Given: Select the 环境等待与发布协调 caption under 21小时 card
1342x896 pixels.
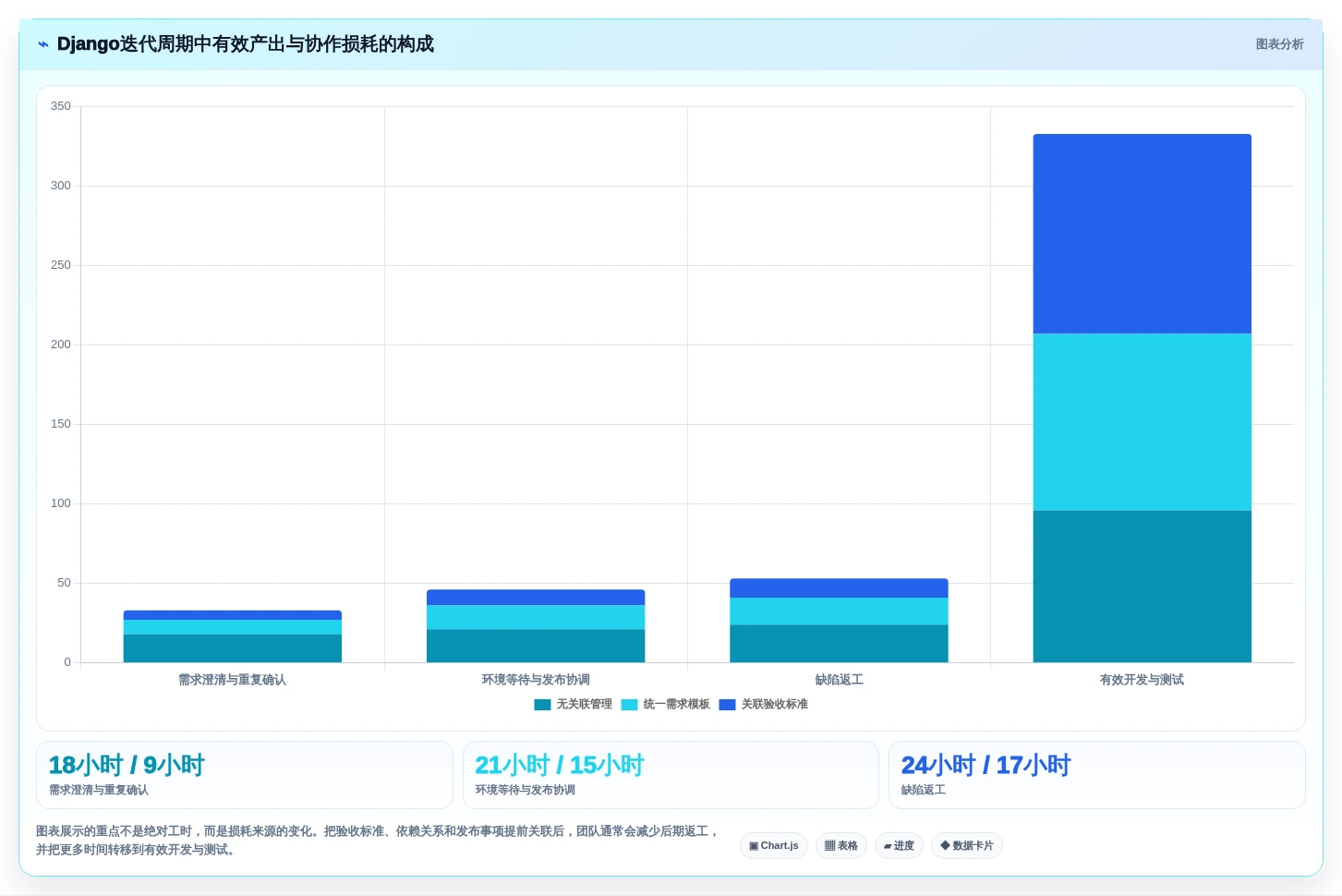Looking at the screenshot, I should [526, 791].
